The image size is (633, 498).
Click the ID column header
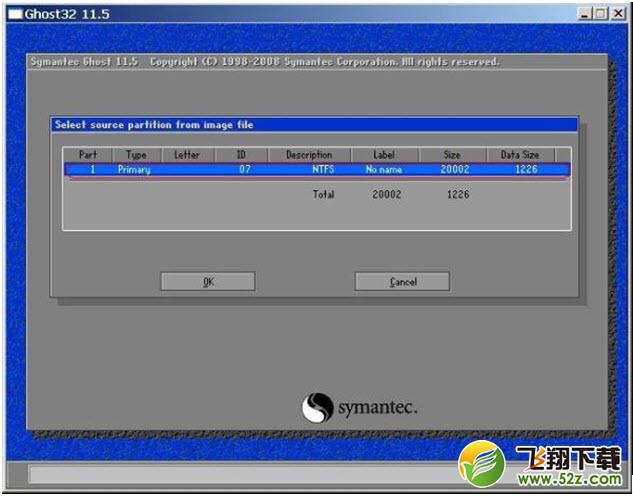[241, 155]
